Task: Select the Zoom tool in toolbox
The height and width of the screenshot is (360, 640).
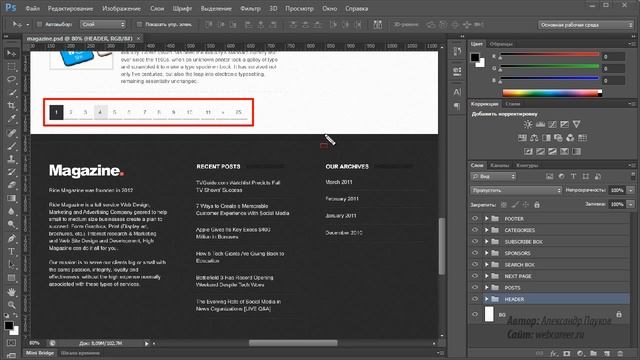Action: pos(11,304)
